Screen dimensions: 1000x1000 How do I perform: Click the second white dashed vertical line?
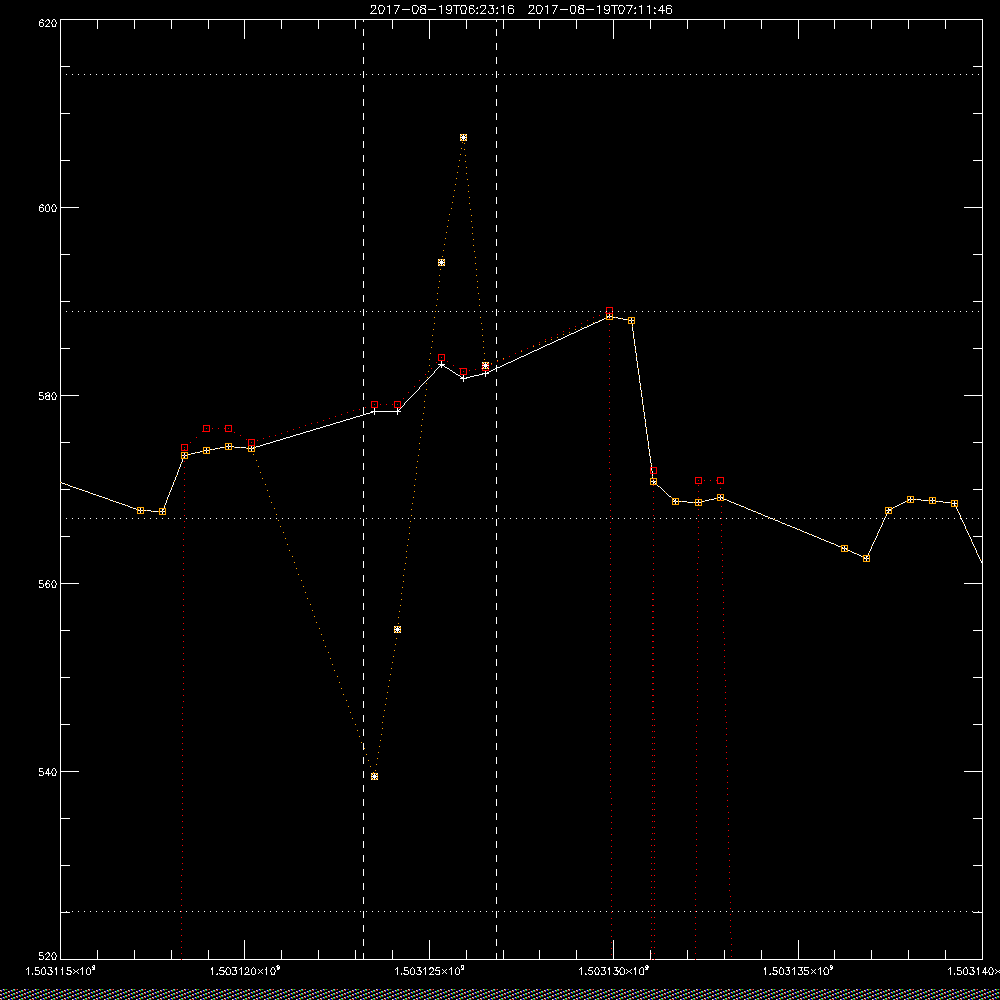tap(496, 489)
